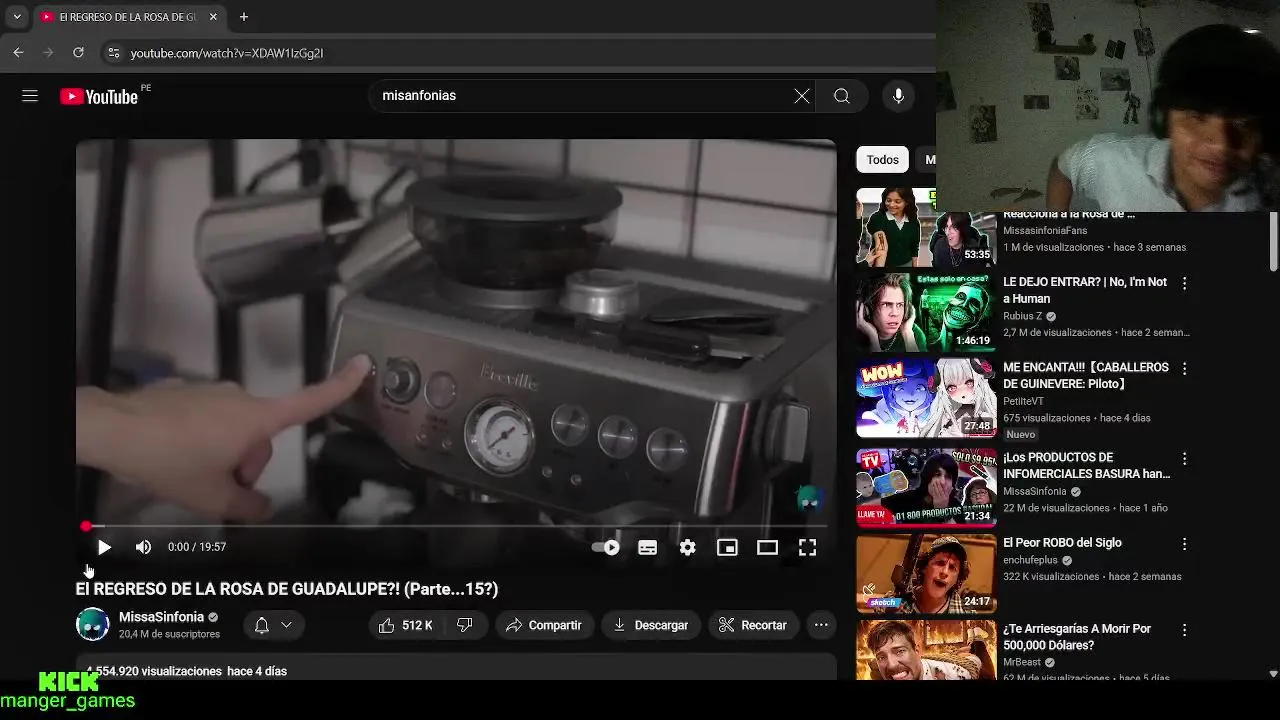
Task: Open a new browser tab
Action: [244, 17]
